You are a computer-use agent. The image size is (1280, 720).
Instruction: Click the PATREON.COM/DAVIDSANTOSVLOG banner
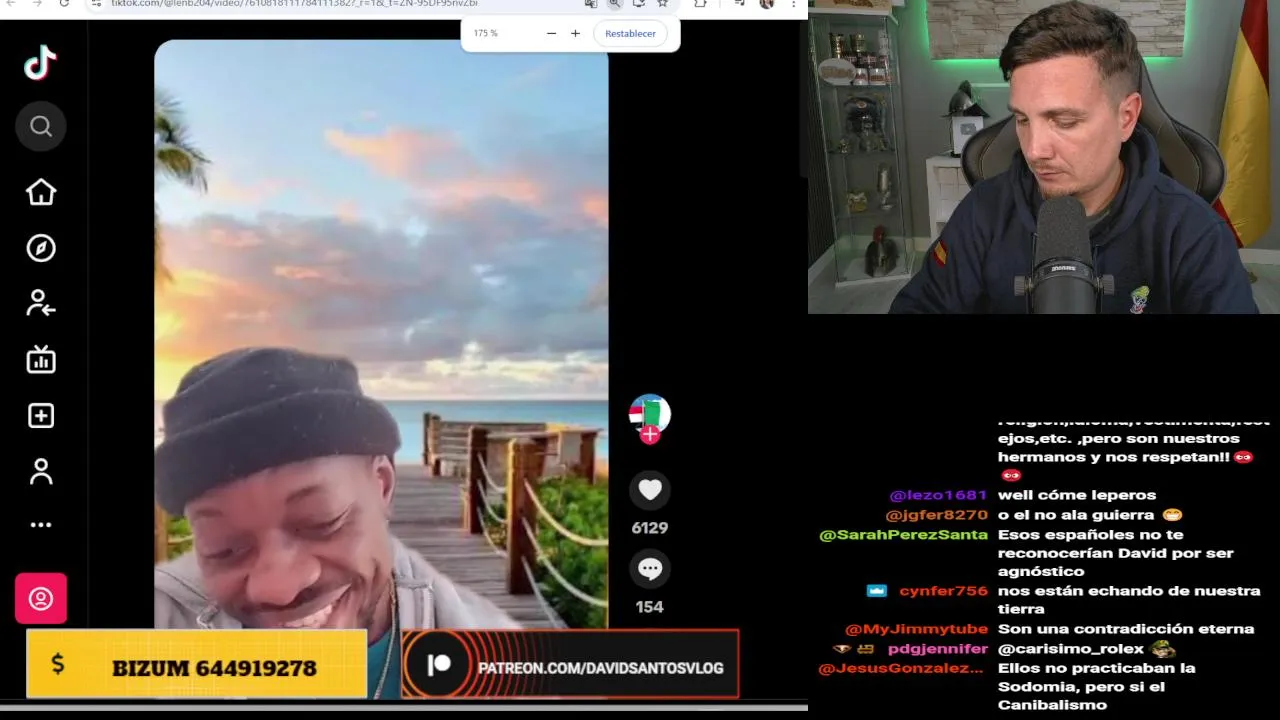tap(570, 664)
